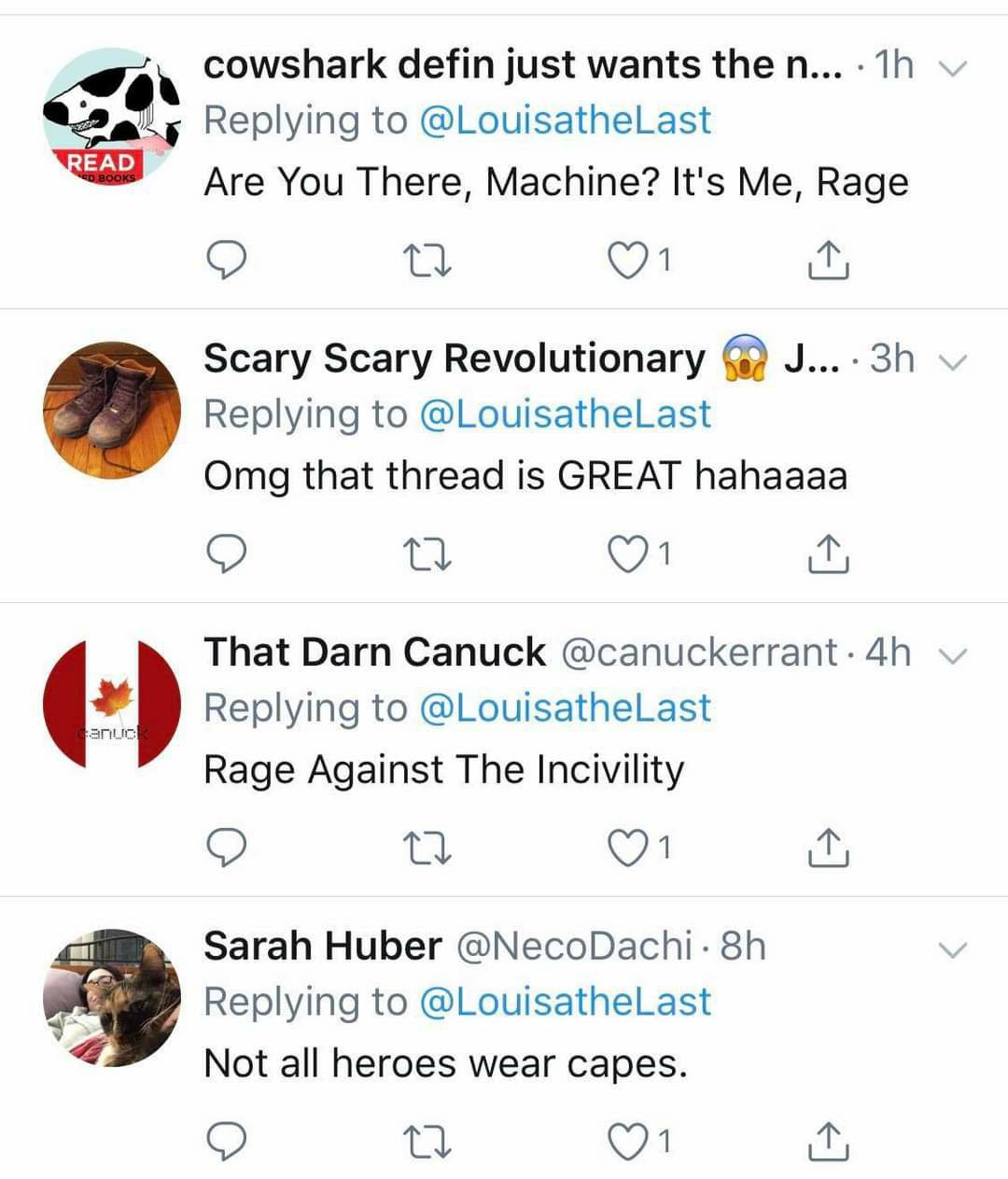
Task: Expand options for Scary Scary Revolutionary's tweet
Action: pos(952,362)
